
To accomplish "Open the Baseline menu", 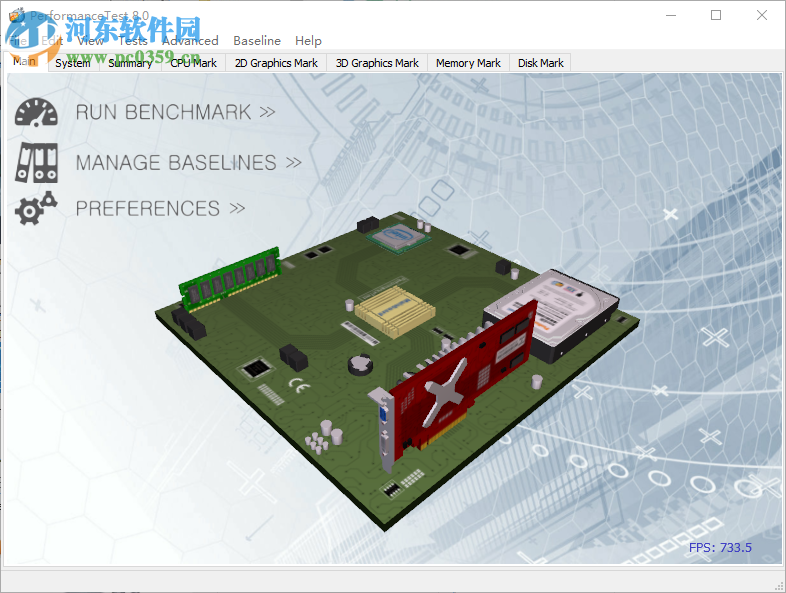I will coord(257,41).
